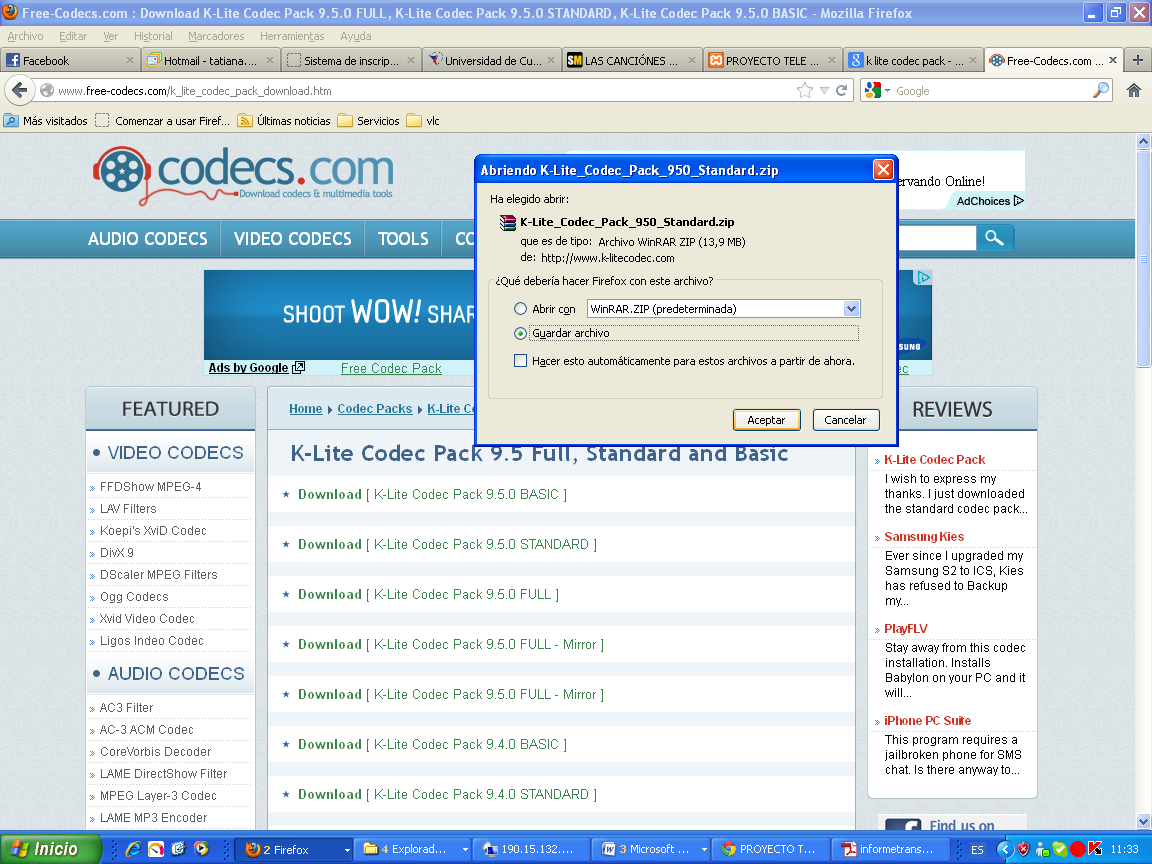Show hidden system tray icons
Viewport: 1152px width, 864px height.
click(1005, 849)
